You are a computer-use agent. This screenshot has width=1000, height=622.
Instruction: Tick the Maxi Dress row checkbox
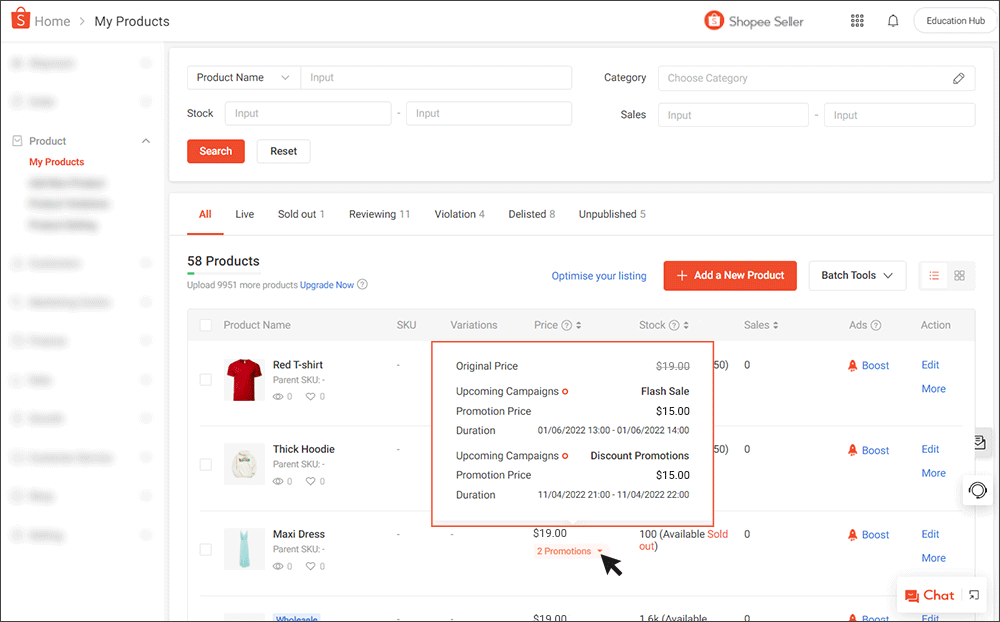tap(206, 549)
